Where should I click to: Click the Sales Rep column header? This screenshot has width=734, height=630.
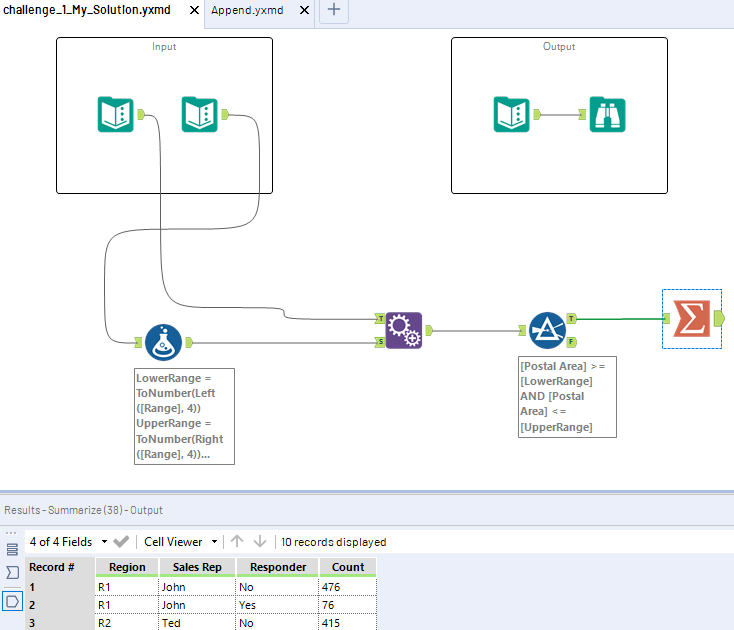(x=196, y=567)
